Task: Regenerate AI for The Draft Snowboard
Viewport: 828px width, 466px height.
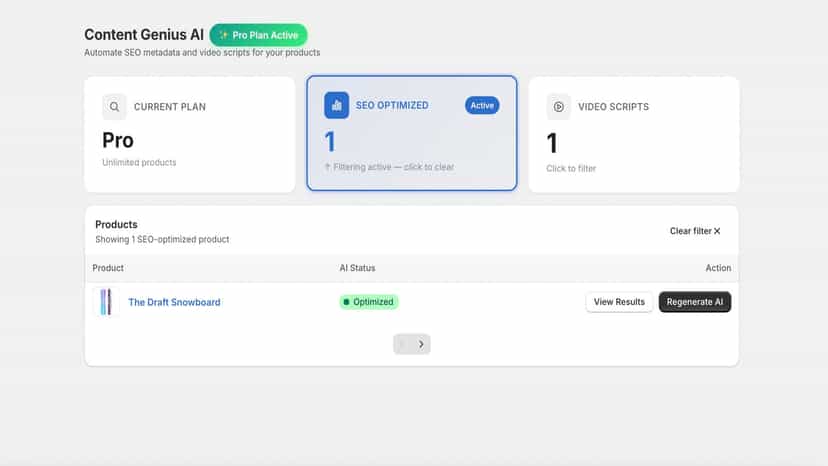Action: point(694,302)
